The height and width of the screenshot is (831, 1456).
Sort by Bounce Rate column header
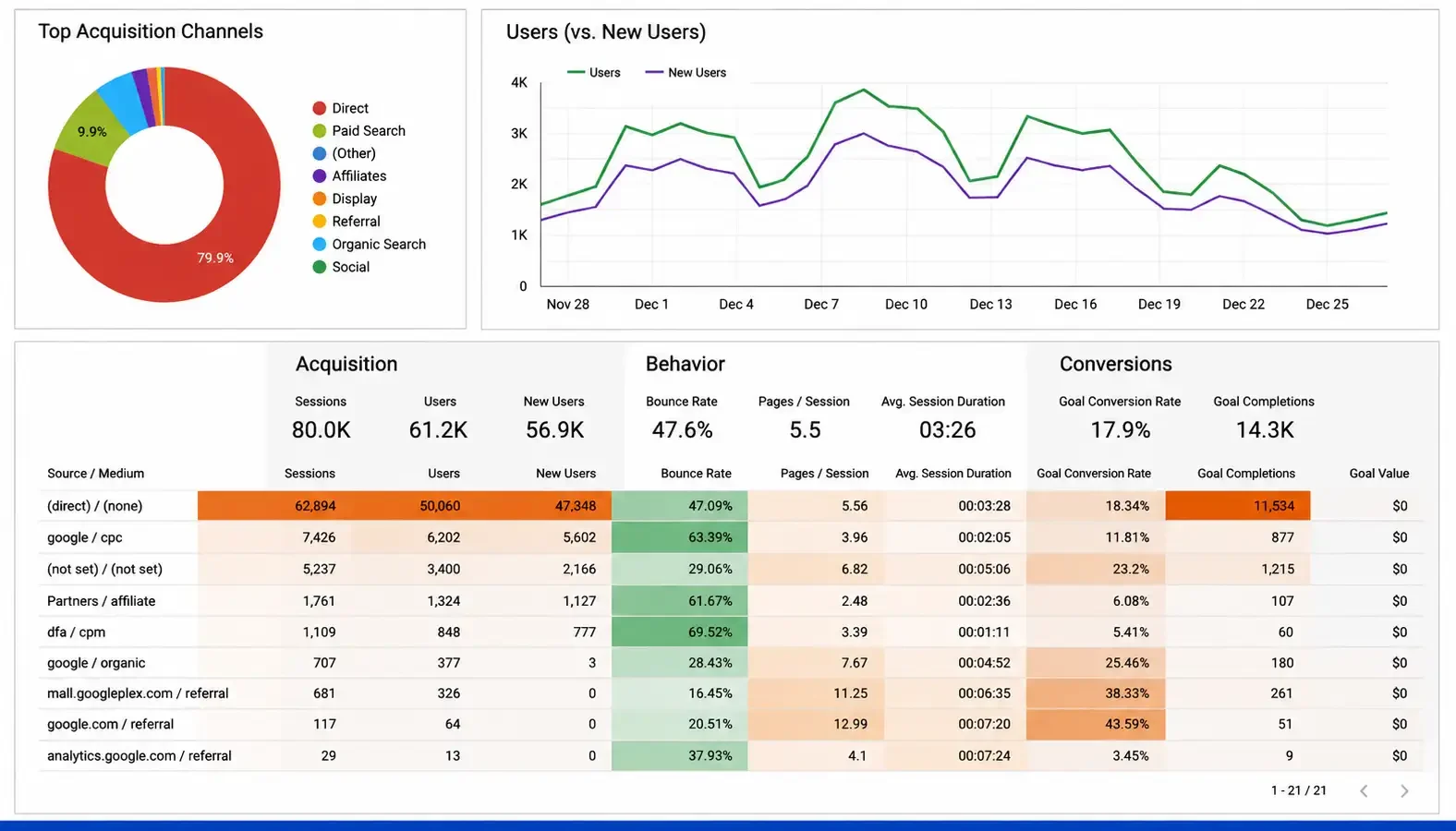pyautogui.click(x=696, y=474)
